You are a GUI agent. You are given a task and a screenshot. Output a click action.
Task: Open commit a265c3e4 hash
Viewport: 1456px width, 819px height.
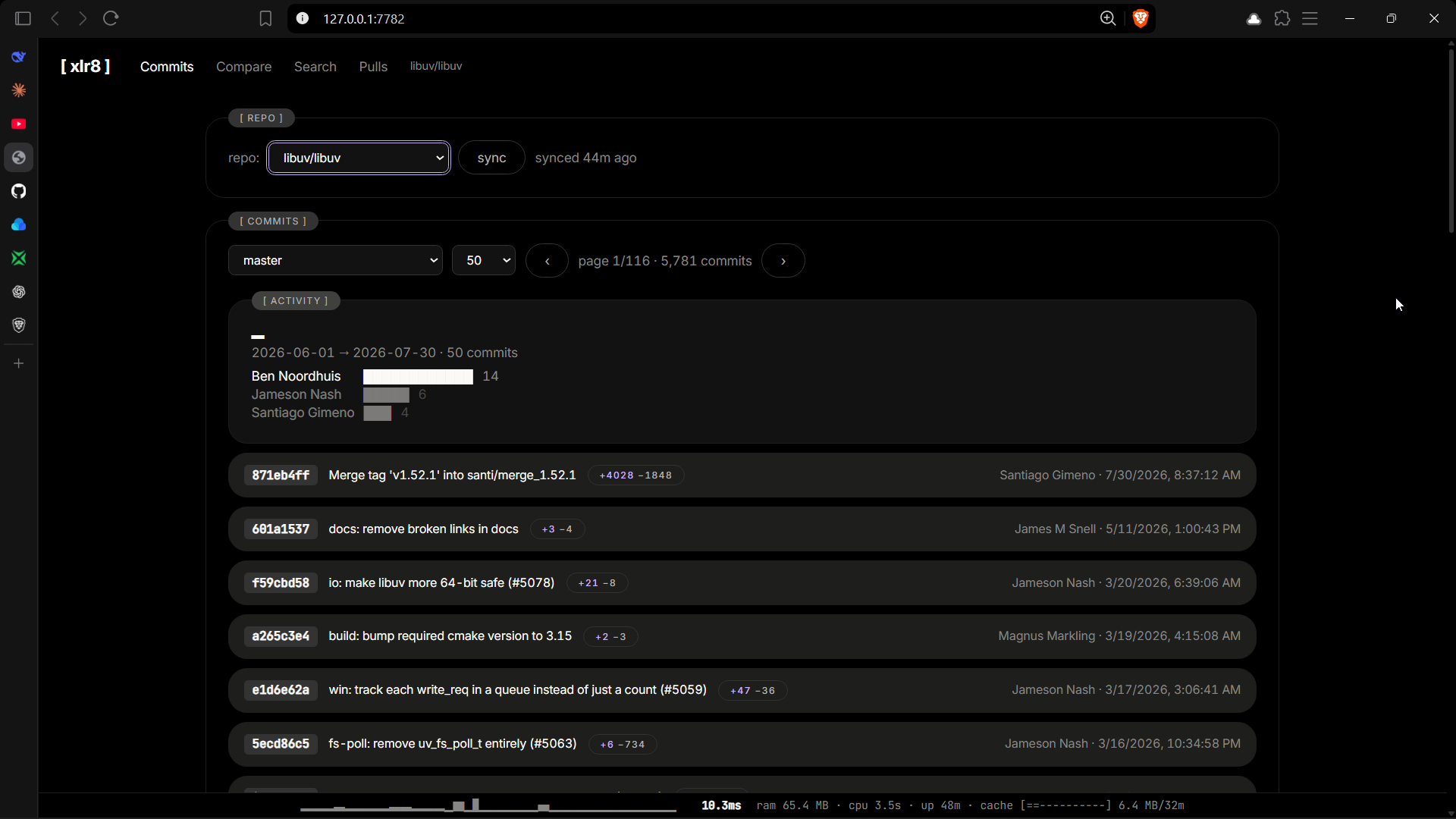(281, 636)
